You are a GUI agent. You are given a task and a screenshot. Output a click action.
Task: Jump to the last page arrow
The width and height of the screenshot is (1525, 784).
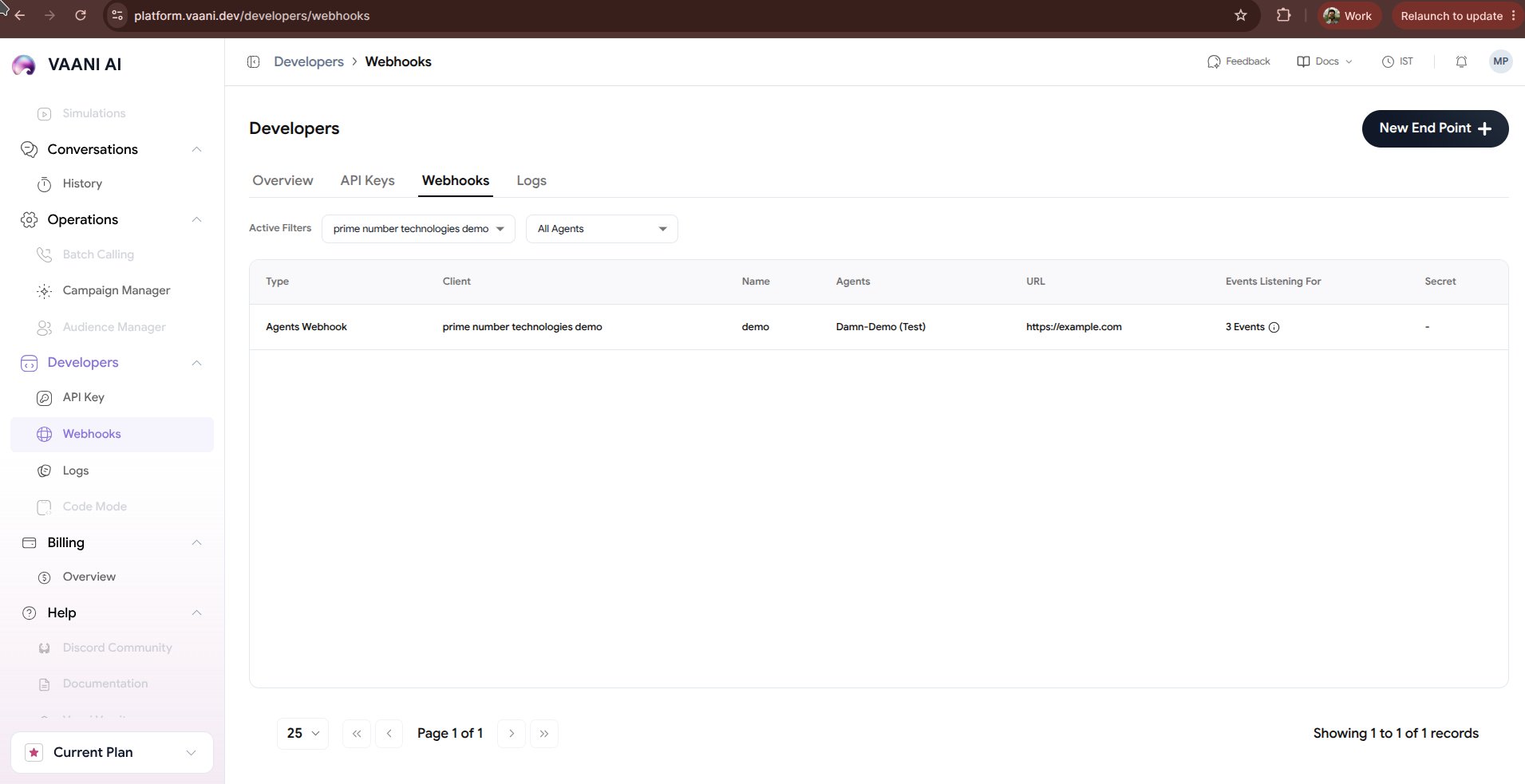(x=544, y=734)
